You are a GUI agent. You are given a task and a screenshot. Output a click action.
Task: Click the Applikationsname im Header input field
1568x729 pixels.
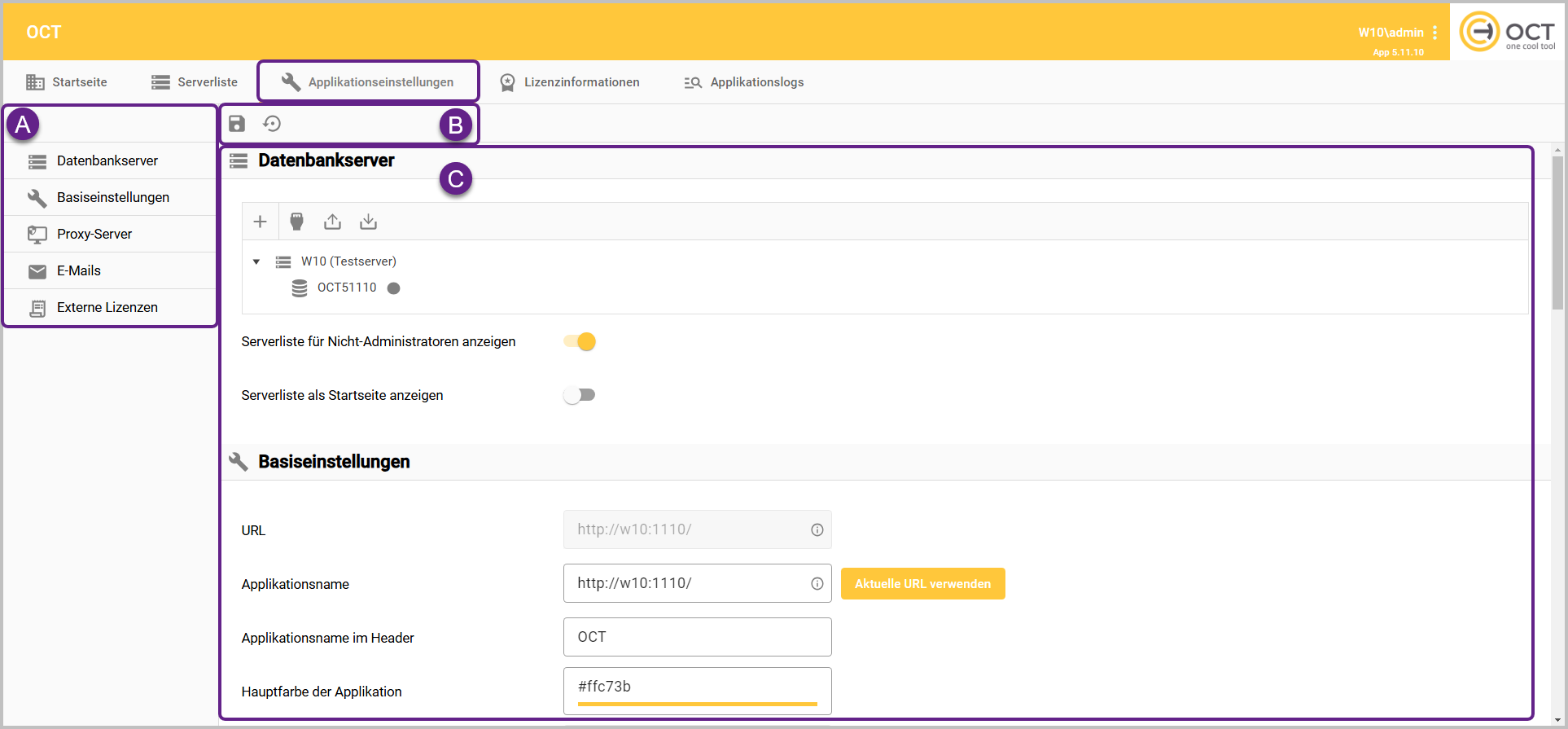click(697, 637)
